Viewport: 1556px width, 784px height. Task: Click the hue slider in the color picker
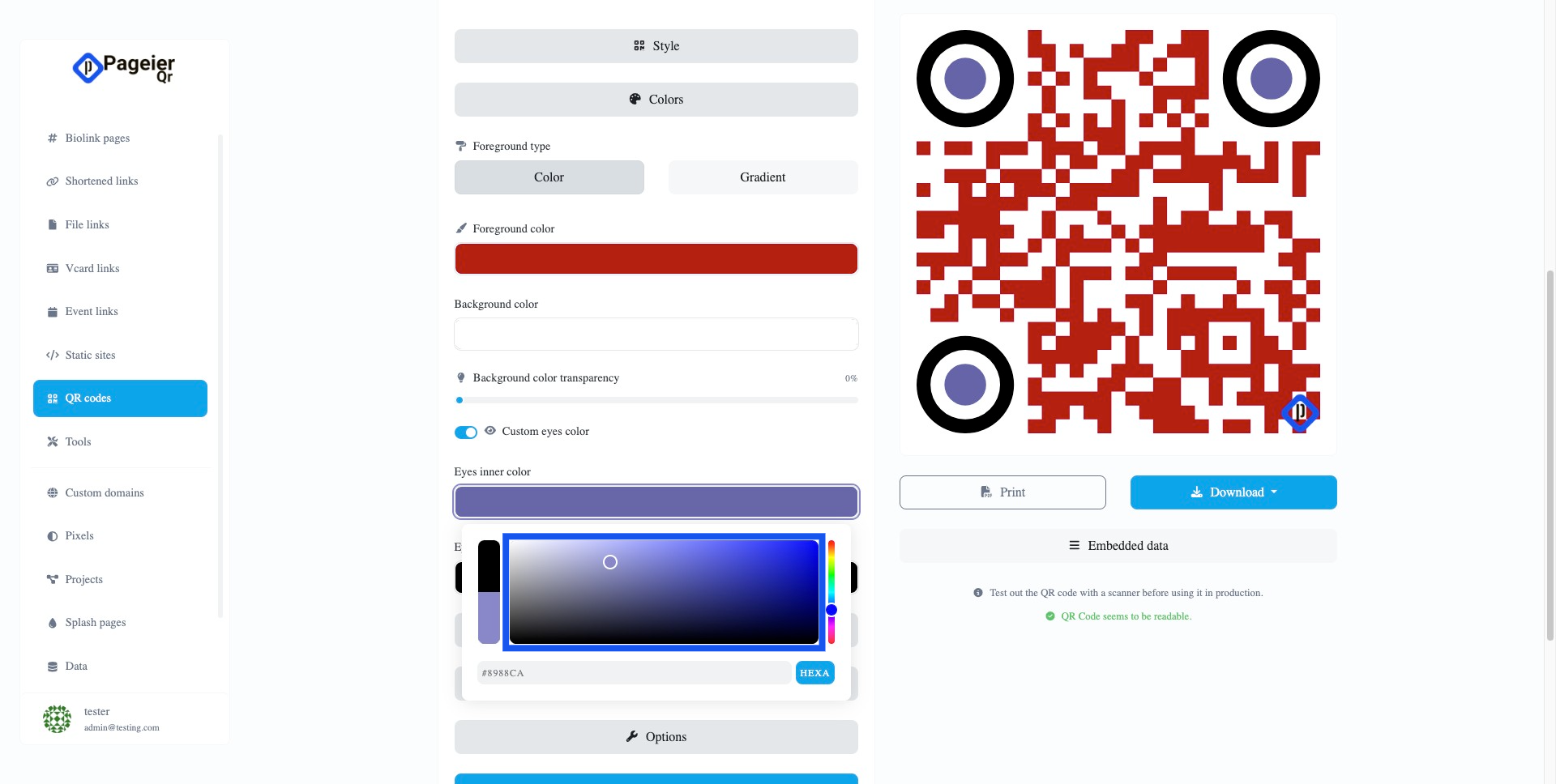(831, 592)
